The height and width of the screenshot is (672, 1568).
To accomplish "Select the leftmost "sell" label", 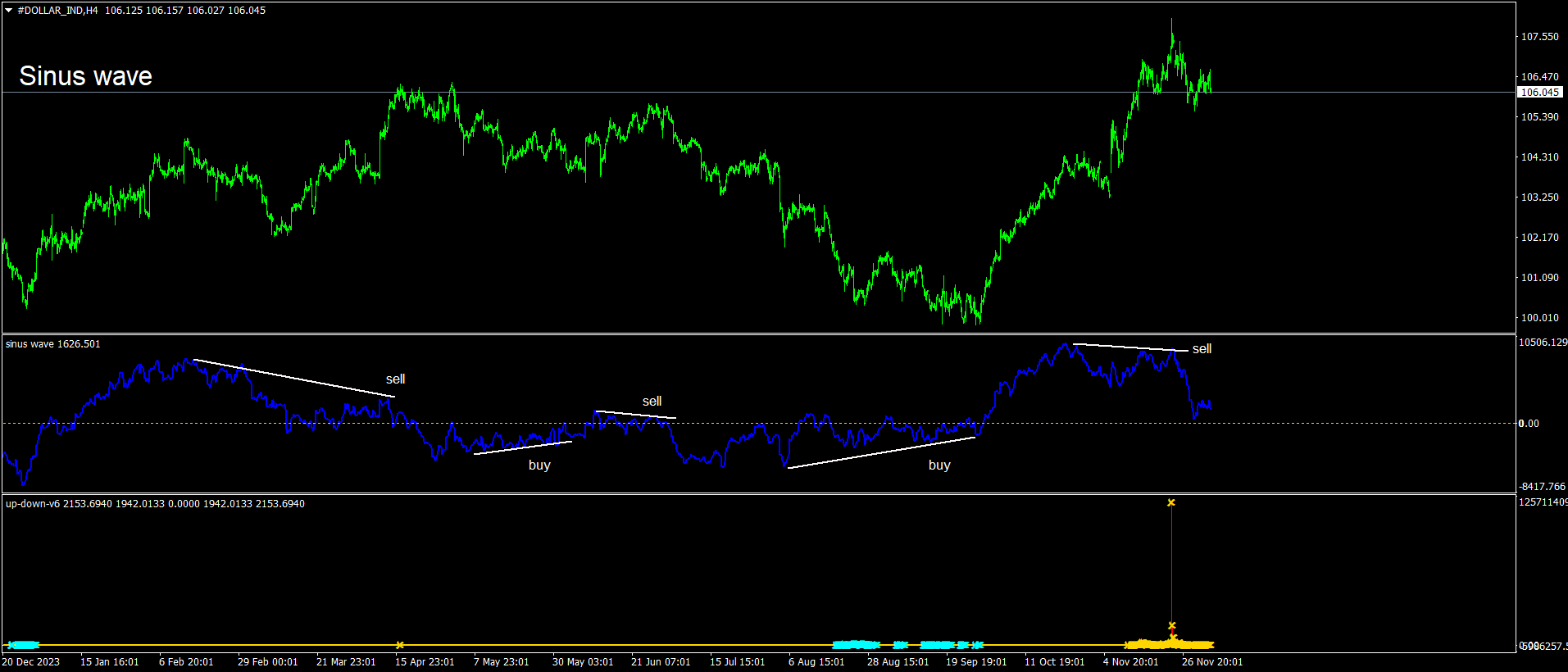I will (395, 379).
